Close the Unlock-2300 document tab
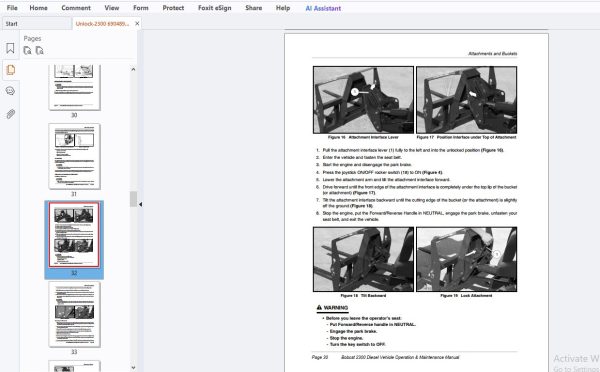The image size is (600, 372). coord(137,24)
